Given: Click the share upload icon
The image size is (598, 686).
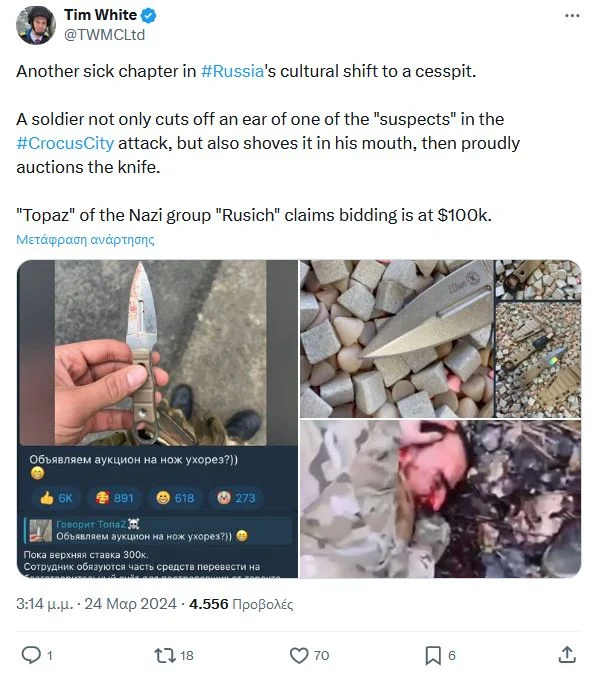Looking at the screenshot, I should click(567, 655).
